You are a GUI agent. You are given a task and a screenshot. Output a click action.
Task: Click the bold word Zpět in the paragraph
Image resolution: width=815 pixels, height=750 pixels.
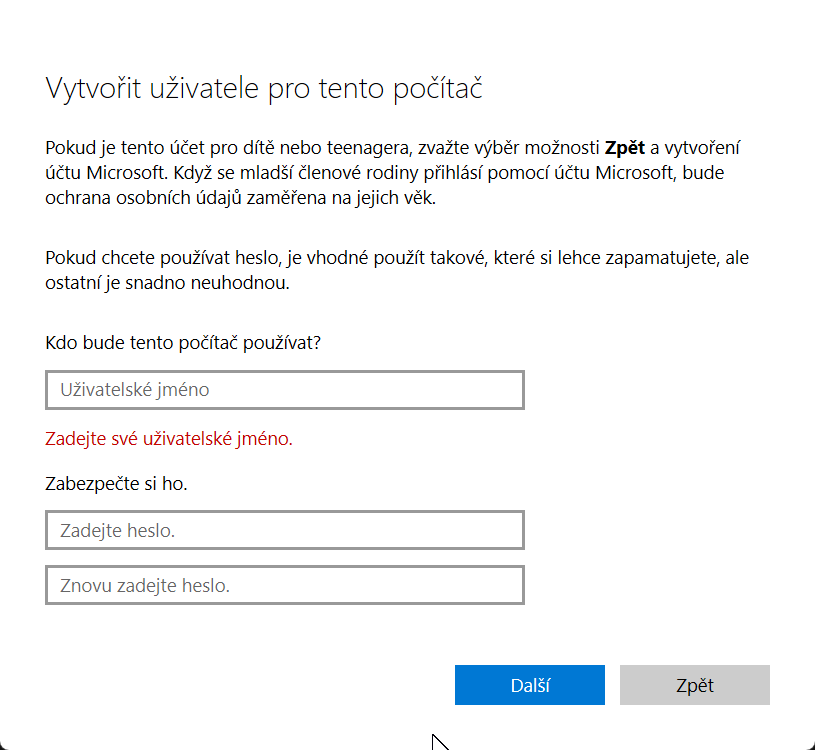(x=623, y=147)
